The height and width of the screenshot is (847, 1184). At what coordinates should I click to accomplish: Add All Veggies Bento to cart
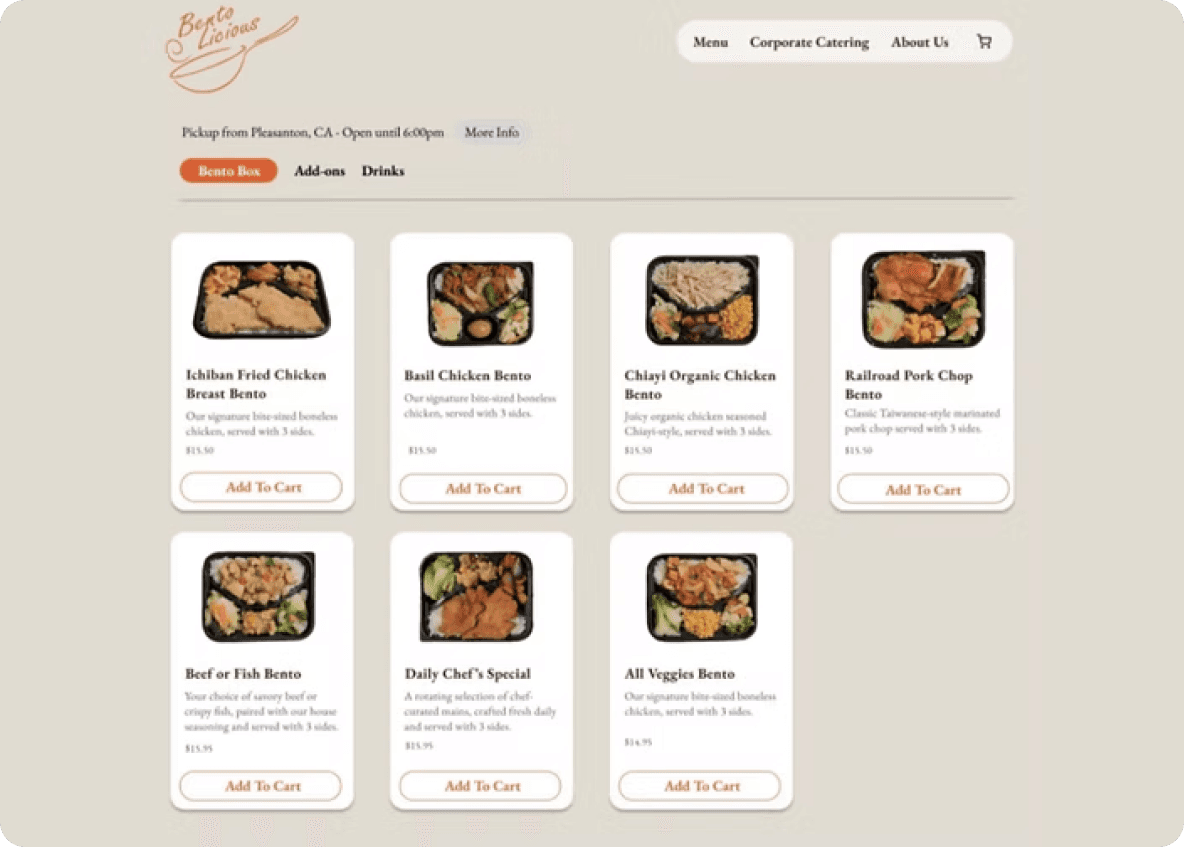pos(699,786)
